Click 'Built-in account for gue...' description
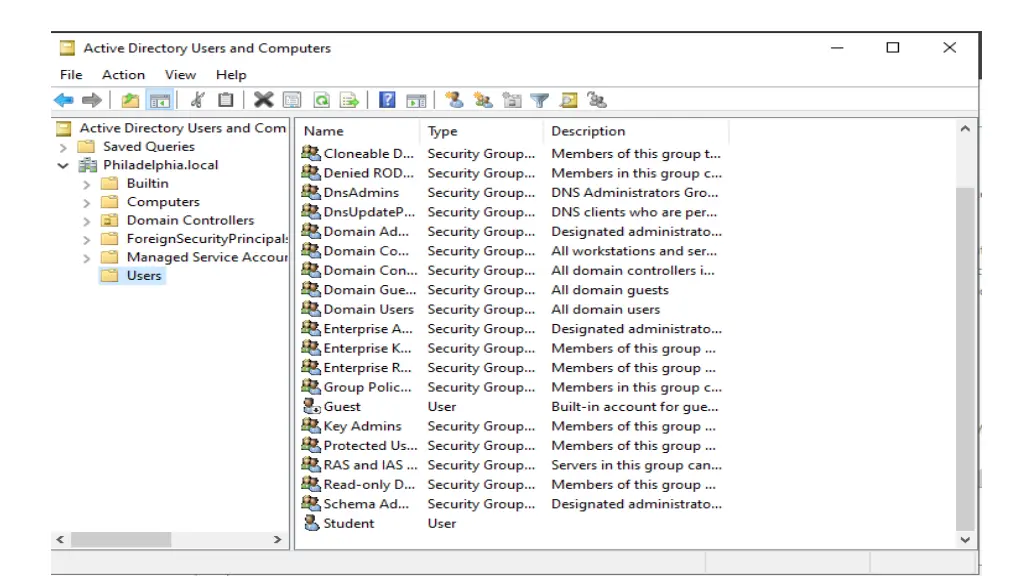This screenshot has width=1024, height=576. (x=635, y=406)
